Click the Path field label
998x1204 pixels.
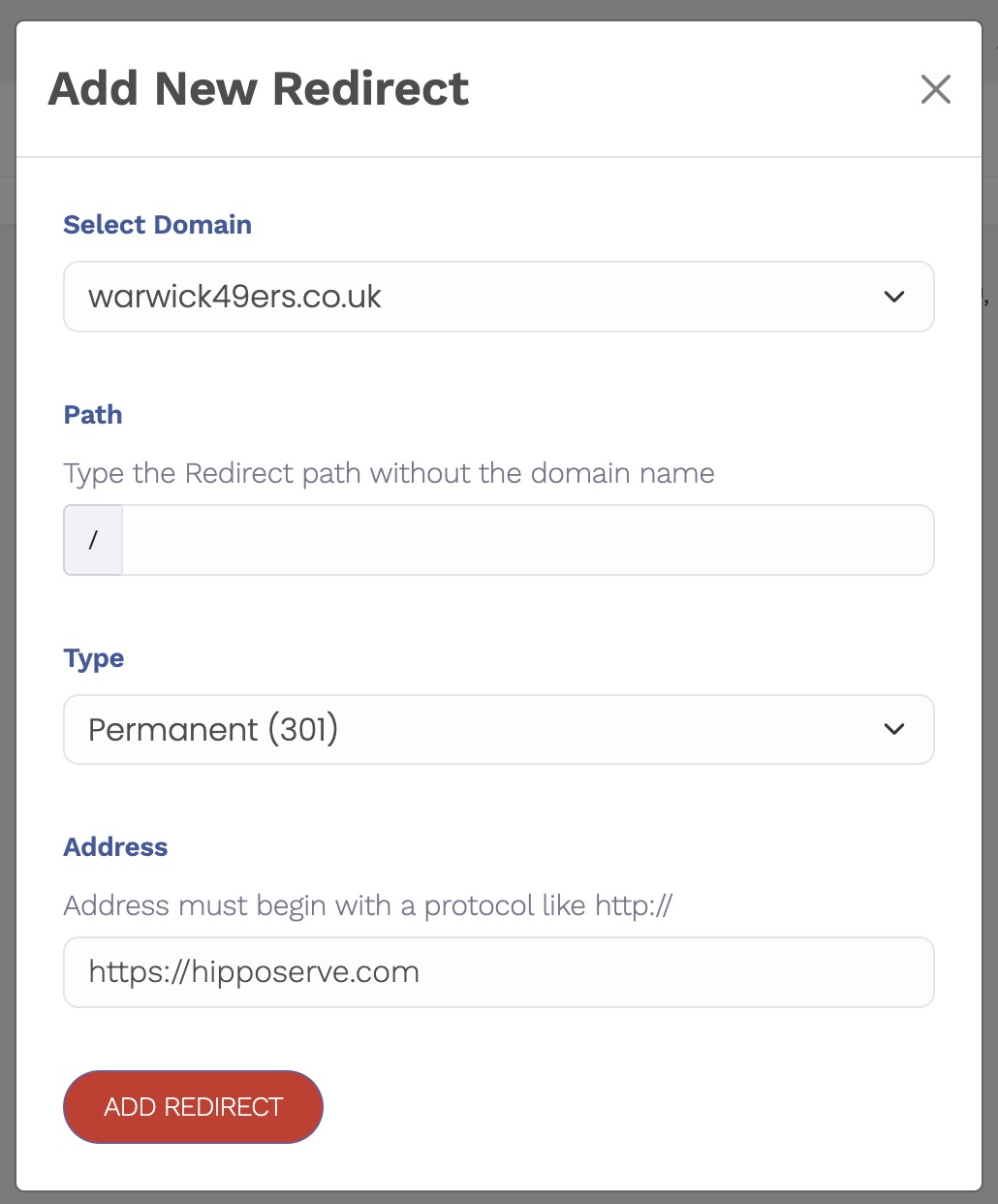click(93, 415)
